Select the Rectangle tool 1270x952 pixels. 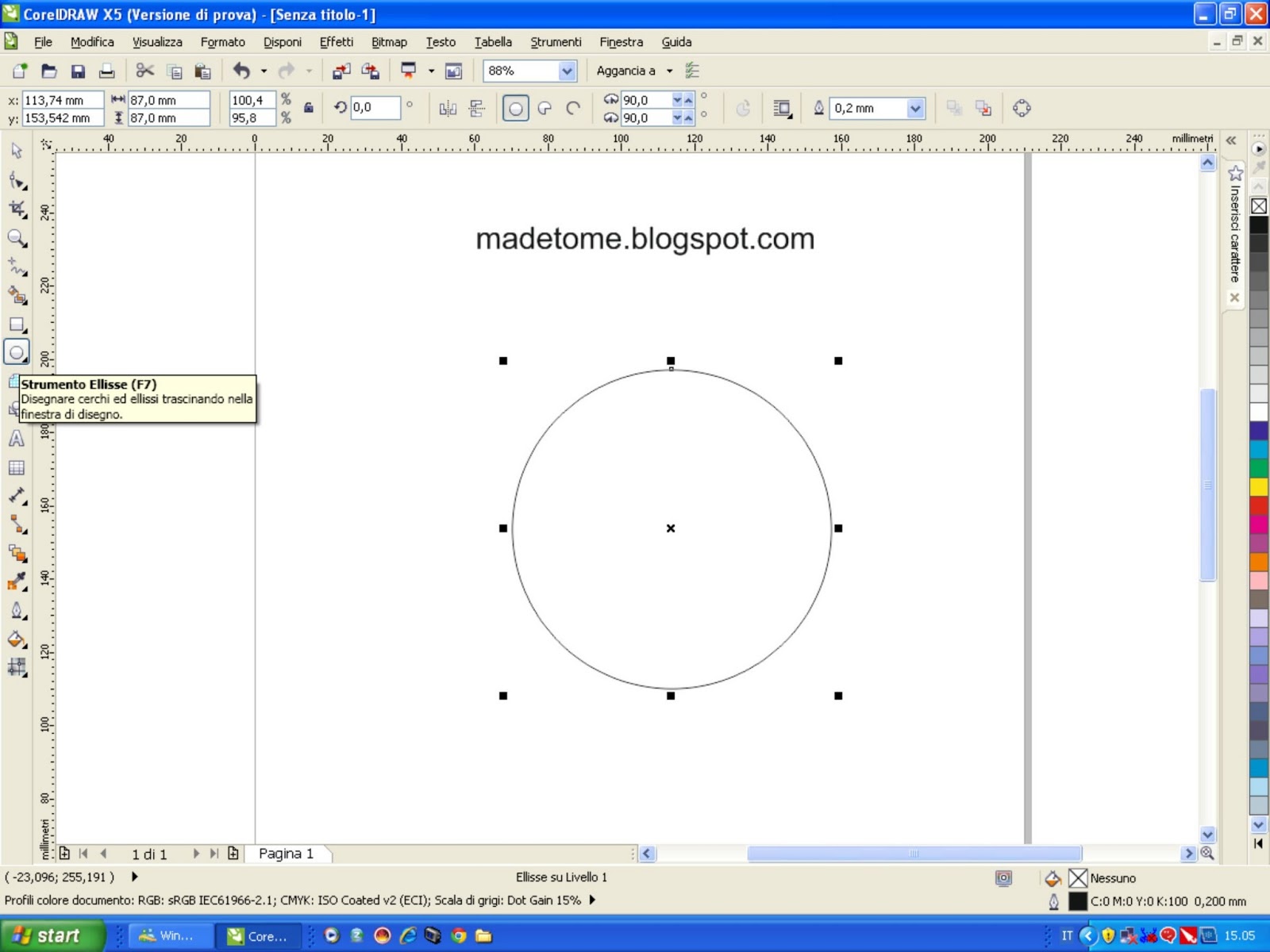coord(17,325)
